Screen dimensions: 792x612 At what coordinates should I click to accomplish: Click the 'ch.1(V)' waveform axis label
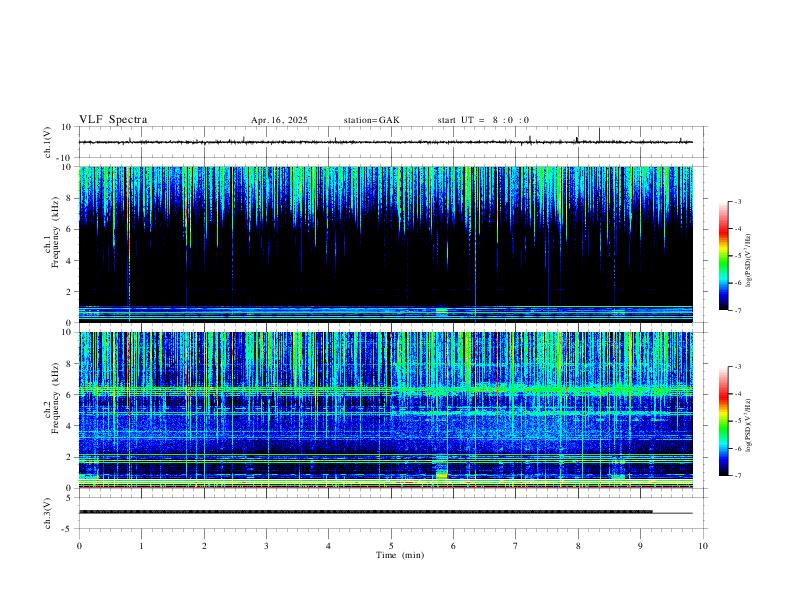tap(48, 142)
